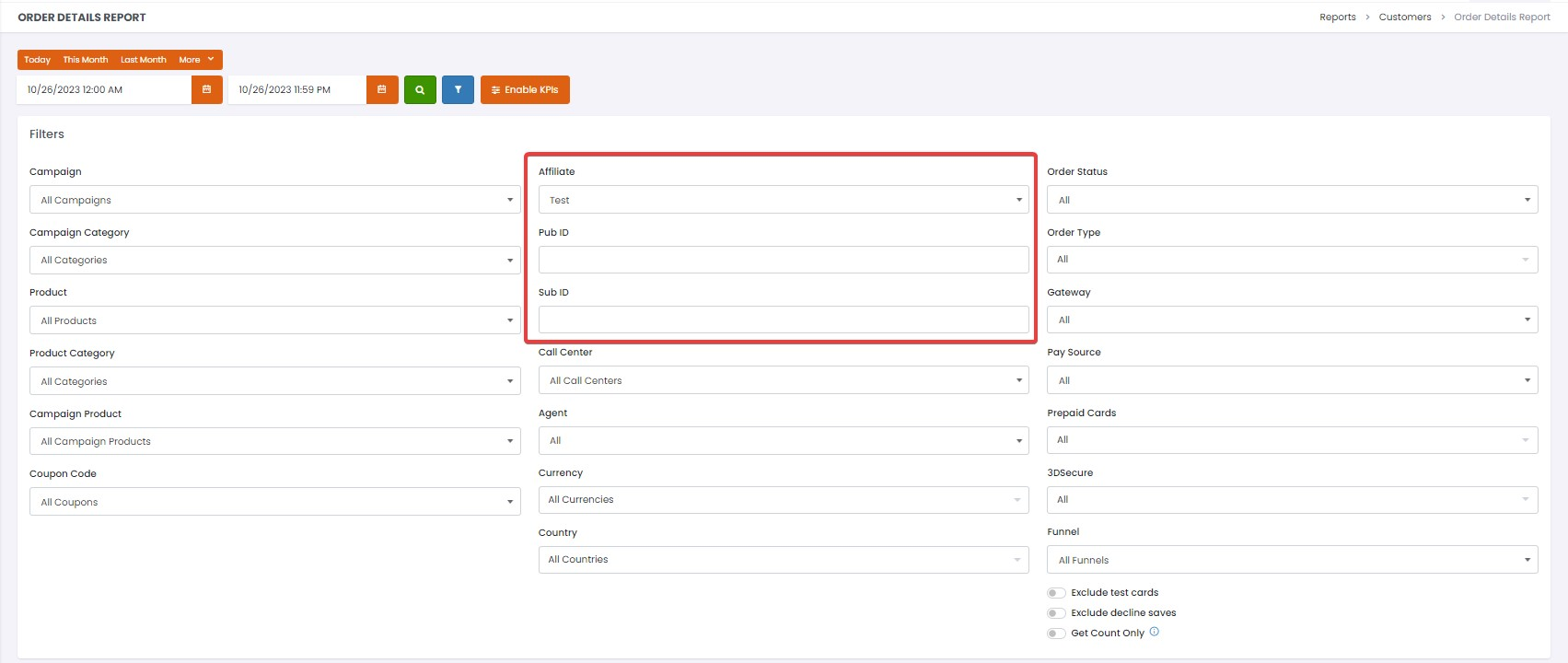
Task: Open the Affiliate dropdown showing Test
Action: [x=783, y=200]
